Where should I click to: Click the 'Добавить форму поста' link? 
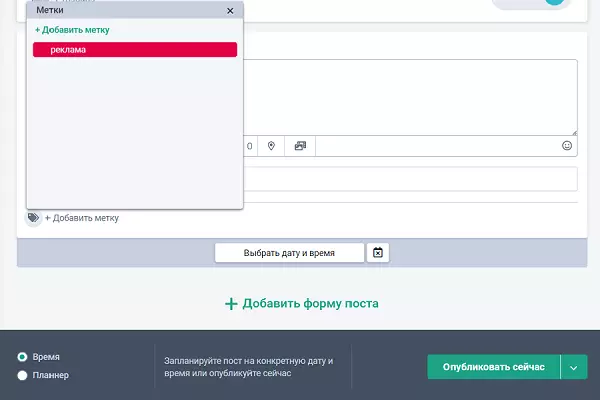click(x=310, y=303)
